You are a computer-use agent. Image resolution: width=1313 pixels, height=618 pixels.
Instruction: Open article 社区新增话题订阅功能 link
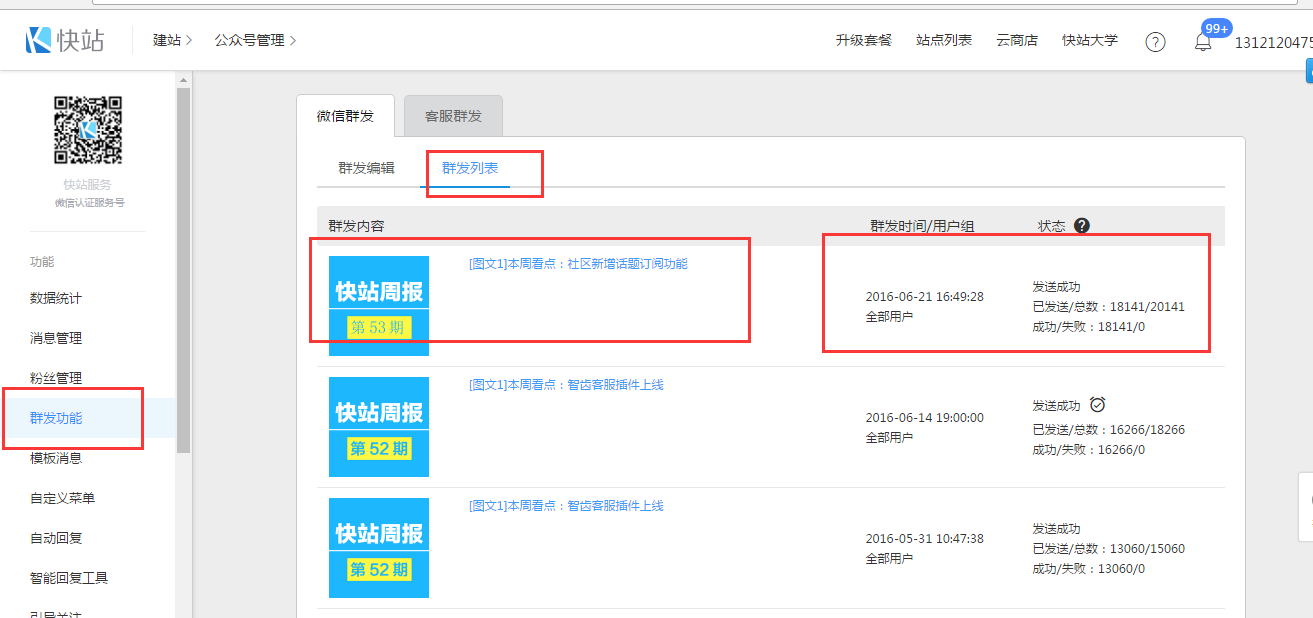[578, 264]
